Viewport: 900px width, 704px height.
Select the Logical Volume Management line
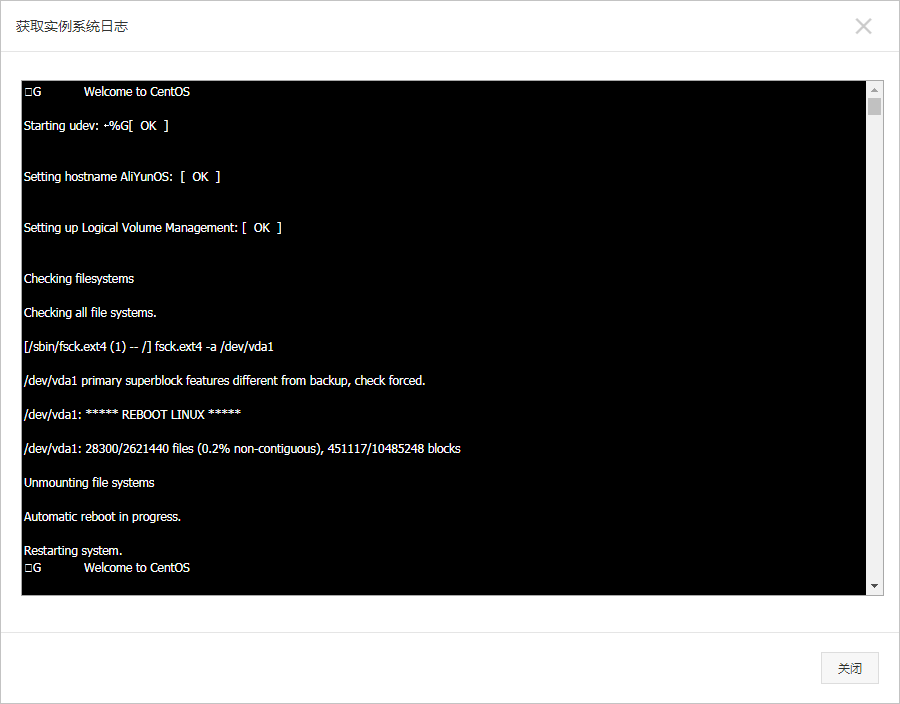[152, 228]
